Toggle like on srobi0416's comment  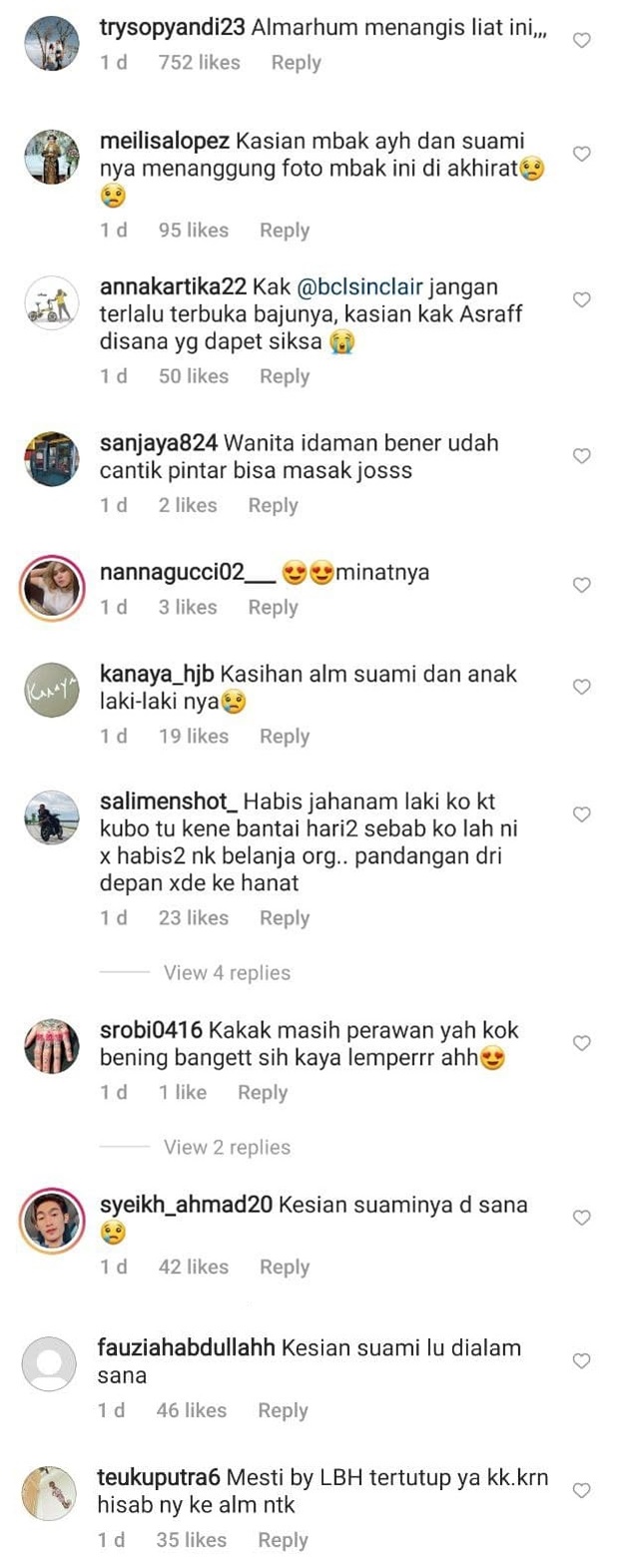click(x=582, y=1043)
